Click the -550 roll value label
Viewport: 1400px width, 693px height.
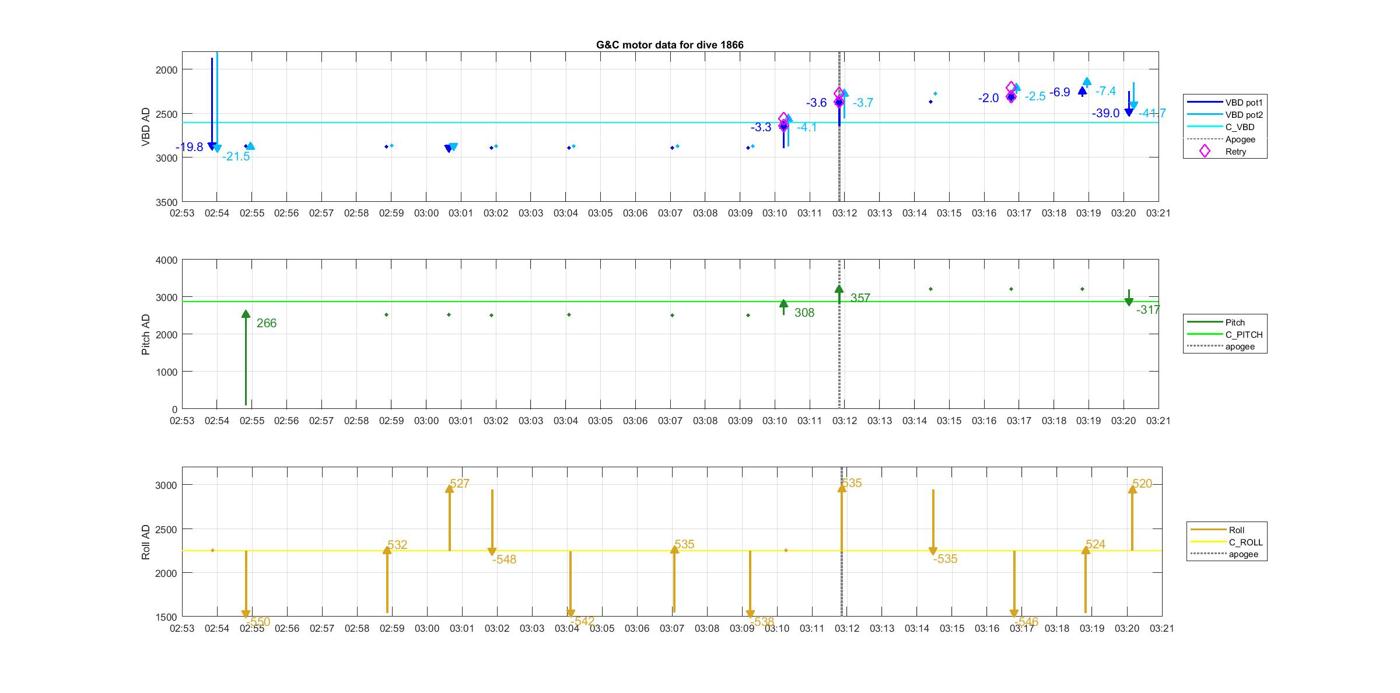click(x=258, y=622)
